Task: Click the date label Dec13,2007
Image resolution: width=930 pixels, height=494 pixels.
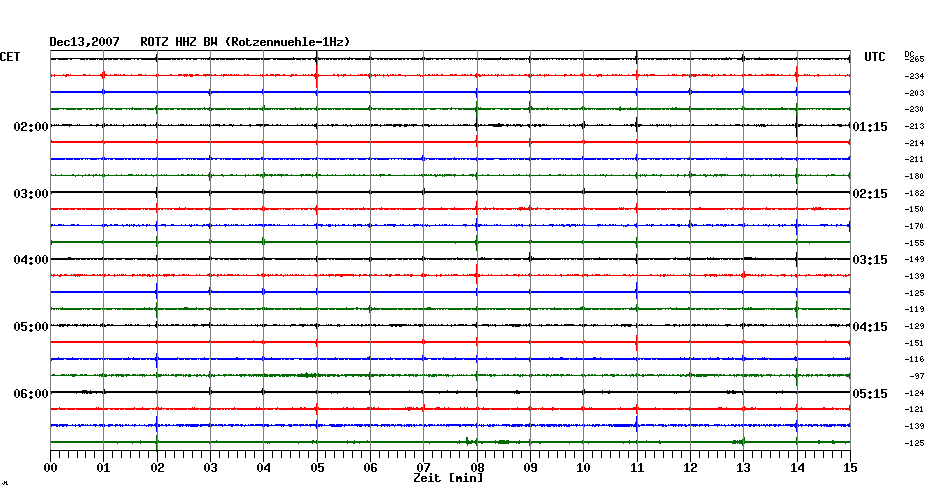Action: [84, 42]
